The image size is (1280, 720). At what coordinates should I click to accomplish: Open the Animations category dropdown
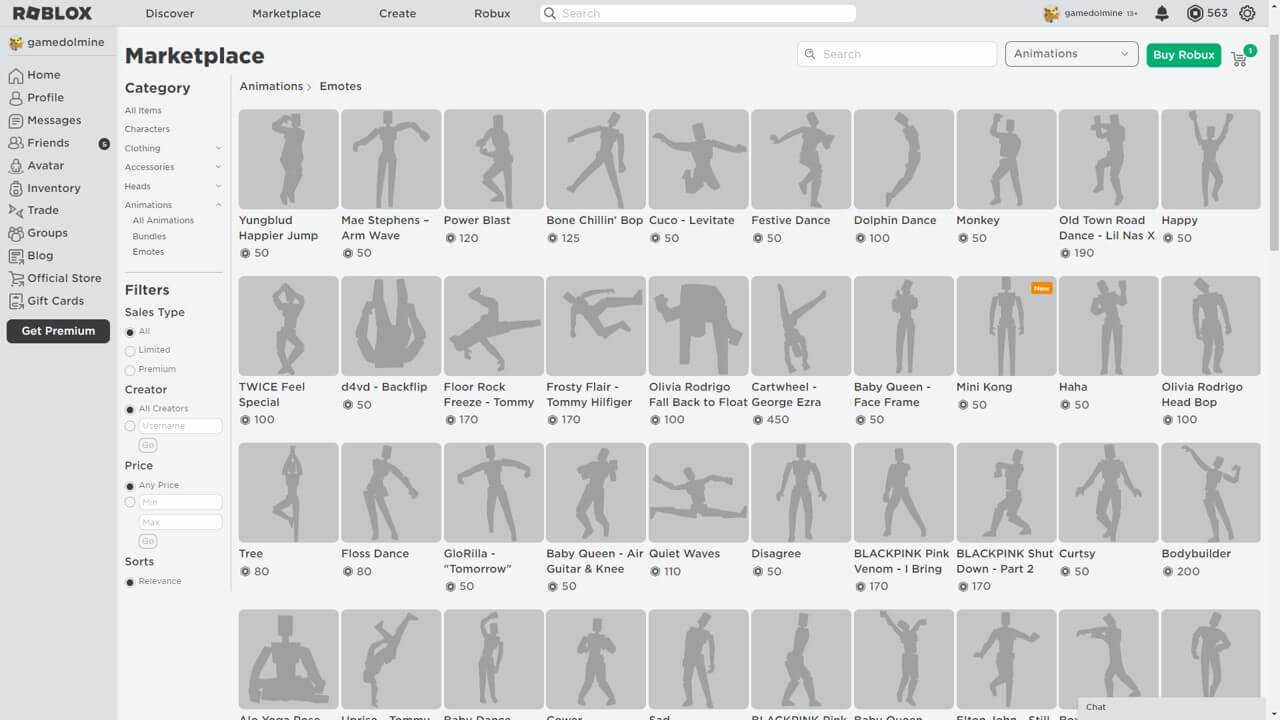pyautogui.click(x=1071, y=54)
